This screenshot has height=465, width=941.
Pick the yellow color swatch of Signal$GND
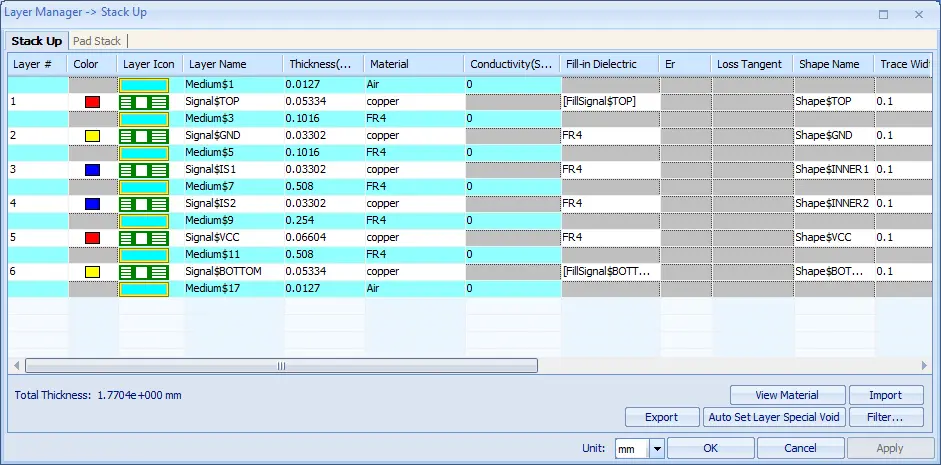click(92, 136)
